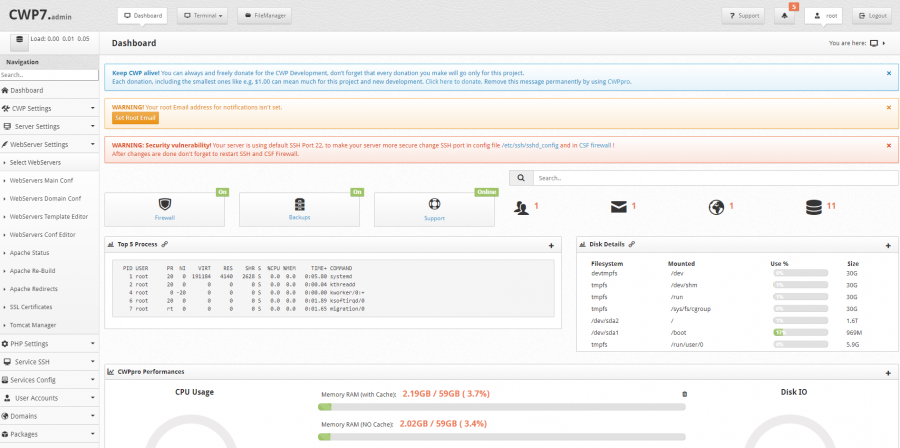The height and width of the screenshot is (448, 900).
Task: Open the Support lifebuoy icon tile
Action: (435, 209)
